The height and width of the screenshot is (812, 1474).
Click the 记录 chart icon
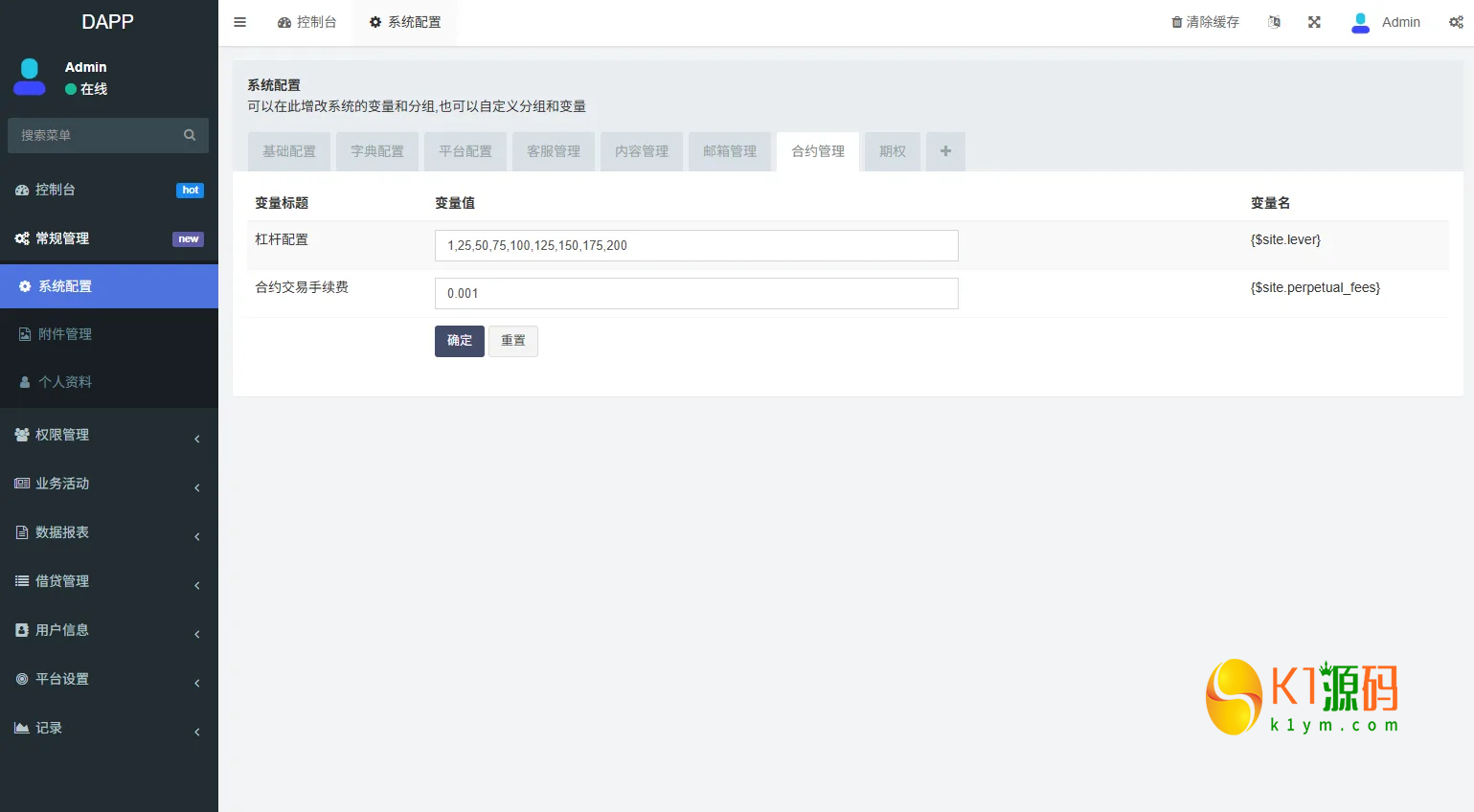pyautogui.click(x=22, y=728)
